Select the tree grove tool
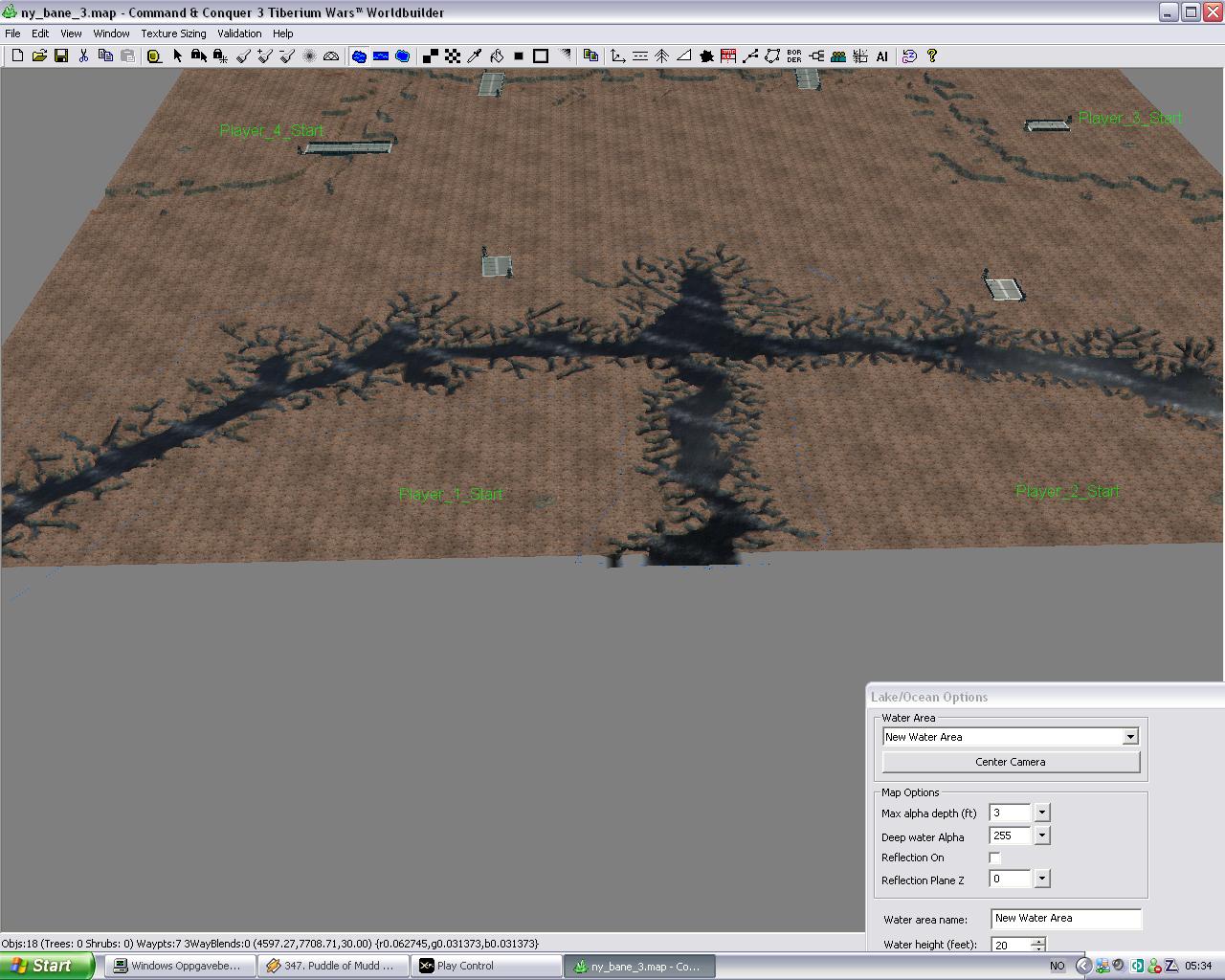This screenshot has height=980, width=1225. coord(661,56)
